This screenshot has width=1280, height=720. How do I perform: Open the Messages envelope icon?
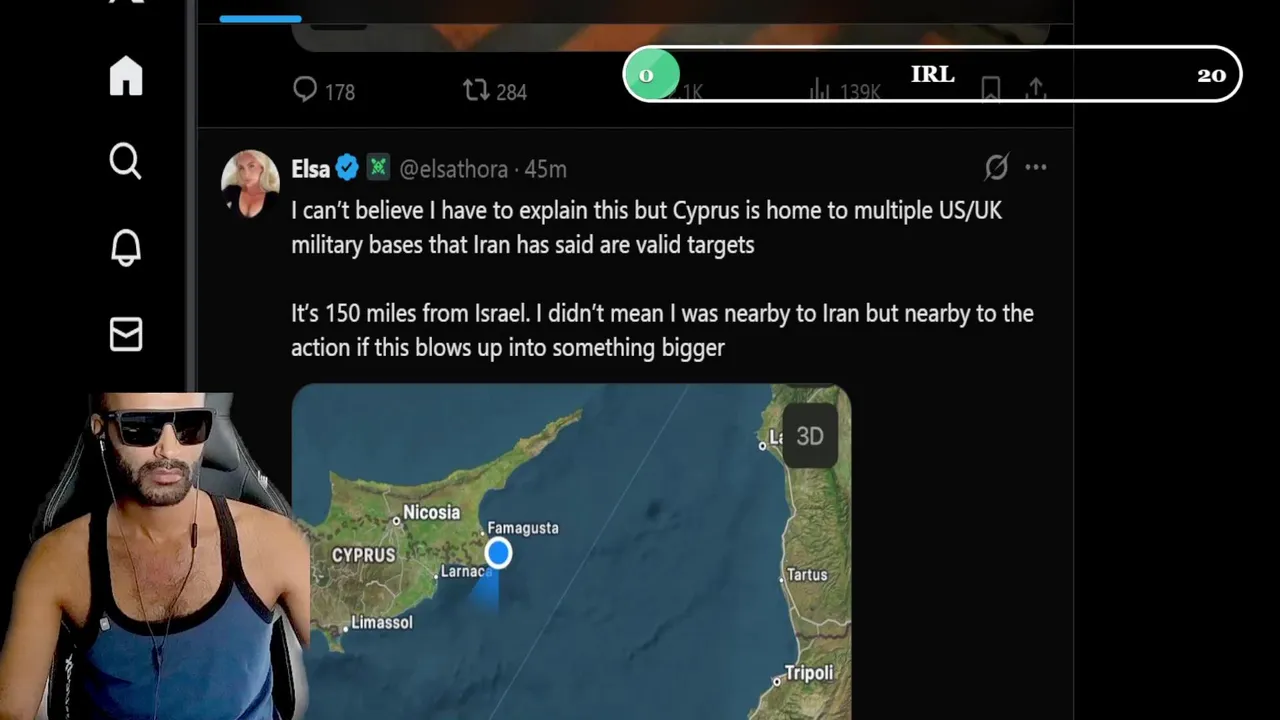pyautogui.click(x=126, y=334)
